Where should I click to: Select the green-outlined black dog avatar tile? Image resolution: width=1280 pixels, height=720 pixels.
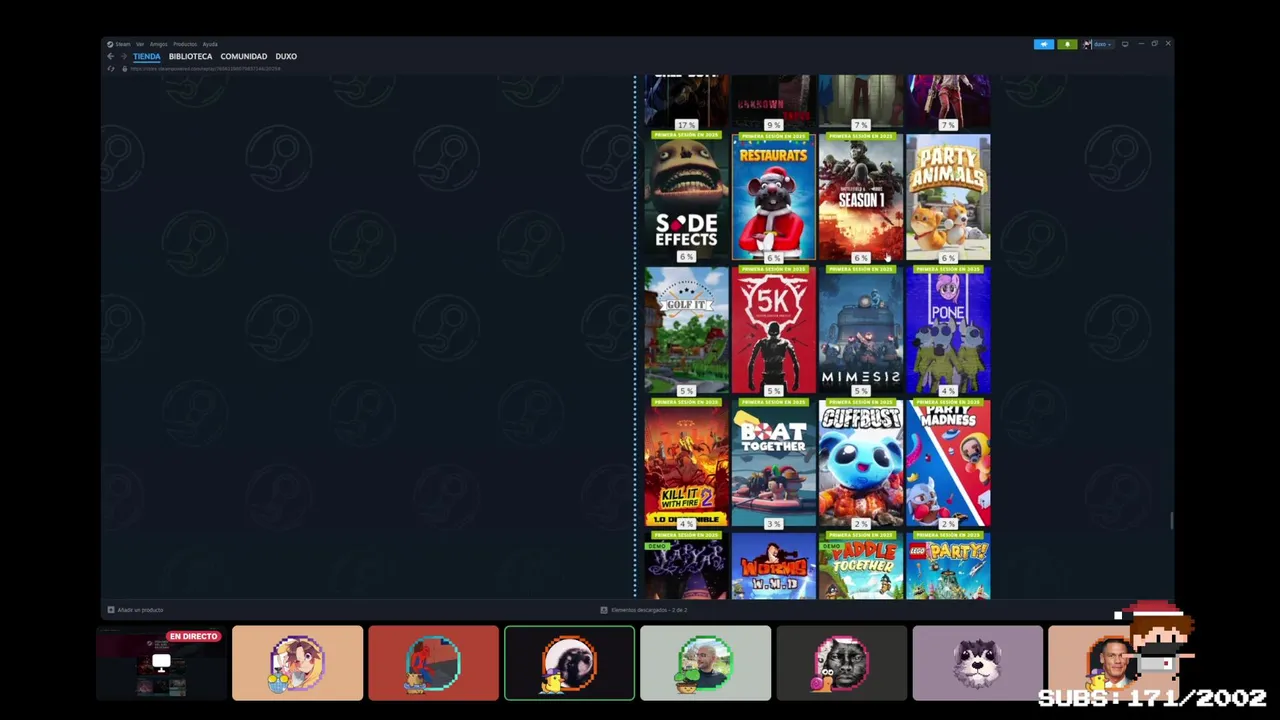click(x=569, y=663)
